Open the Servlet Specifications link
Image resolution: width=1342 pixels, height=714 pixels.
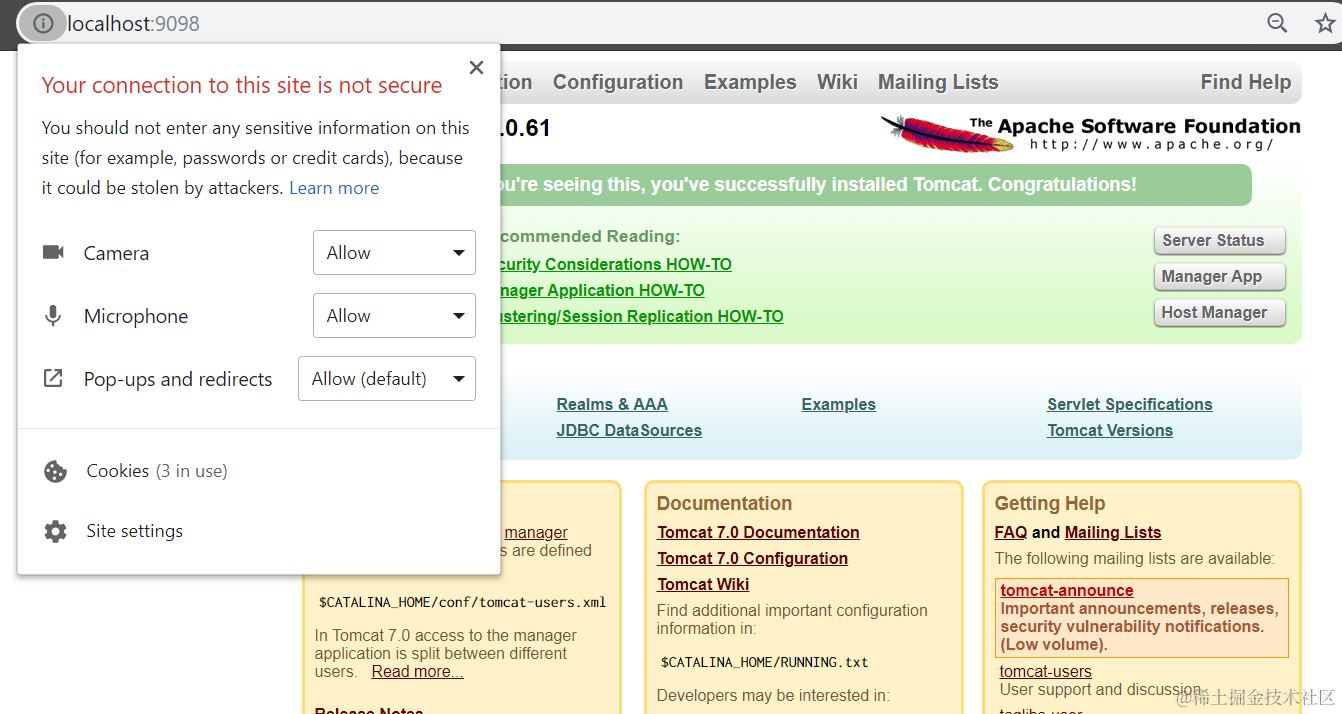coord(1130,404)
